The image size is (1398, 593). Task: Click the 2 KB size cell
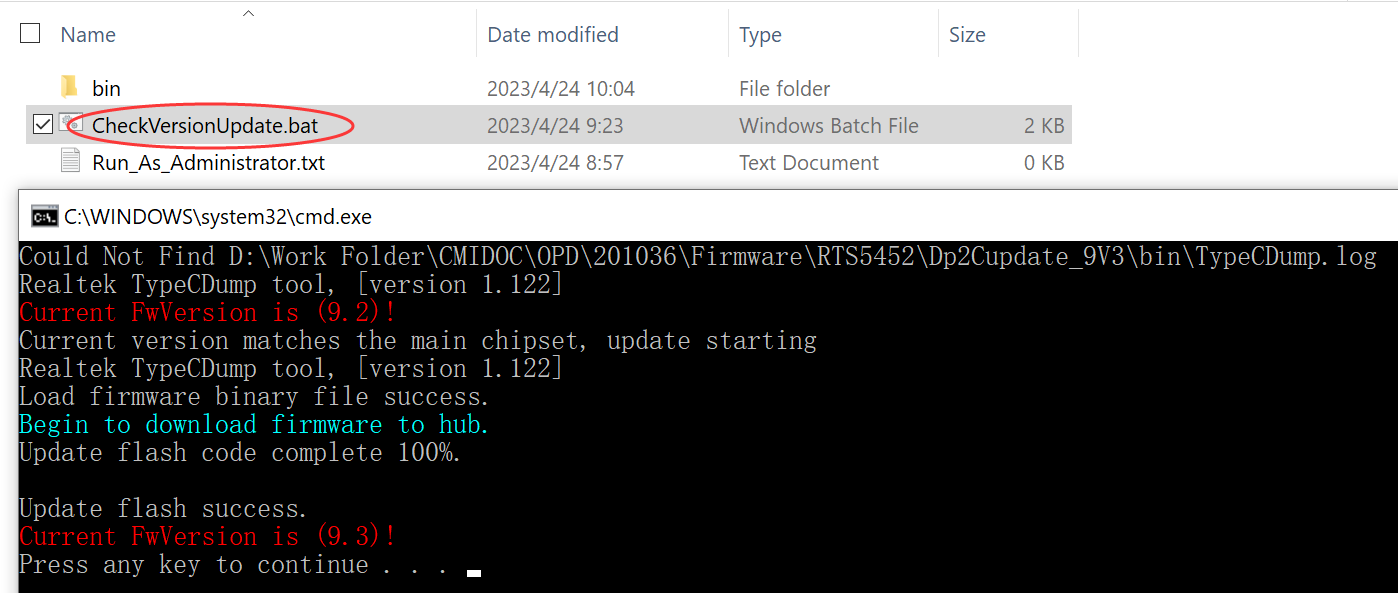[1044, 126]
